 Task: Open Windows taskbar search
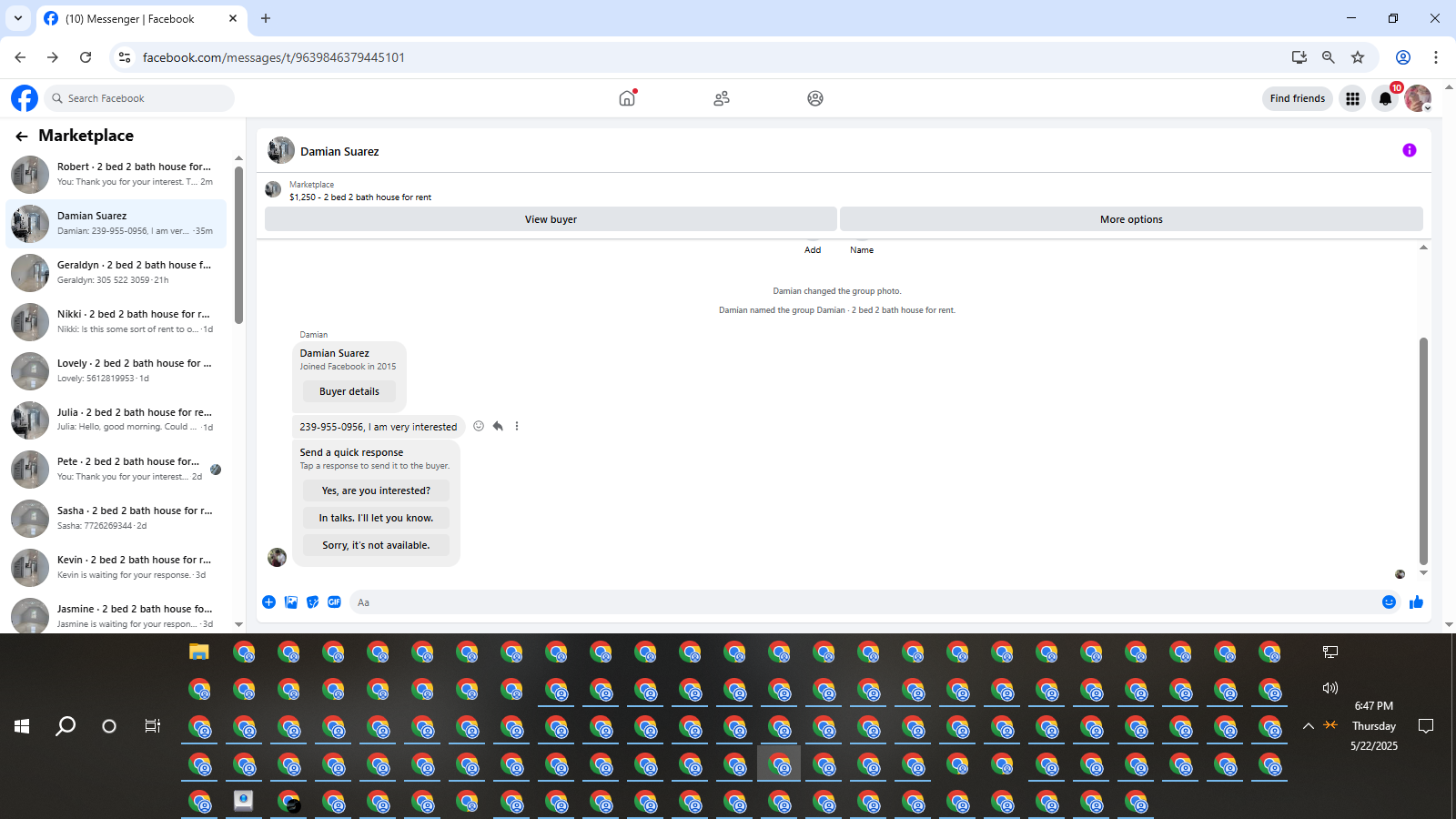pos(66,726)
